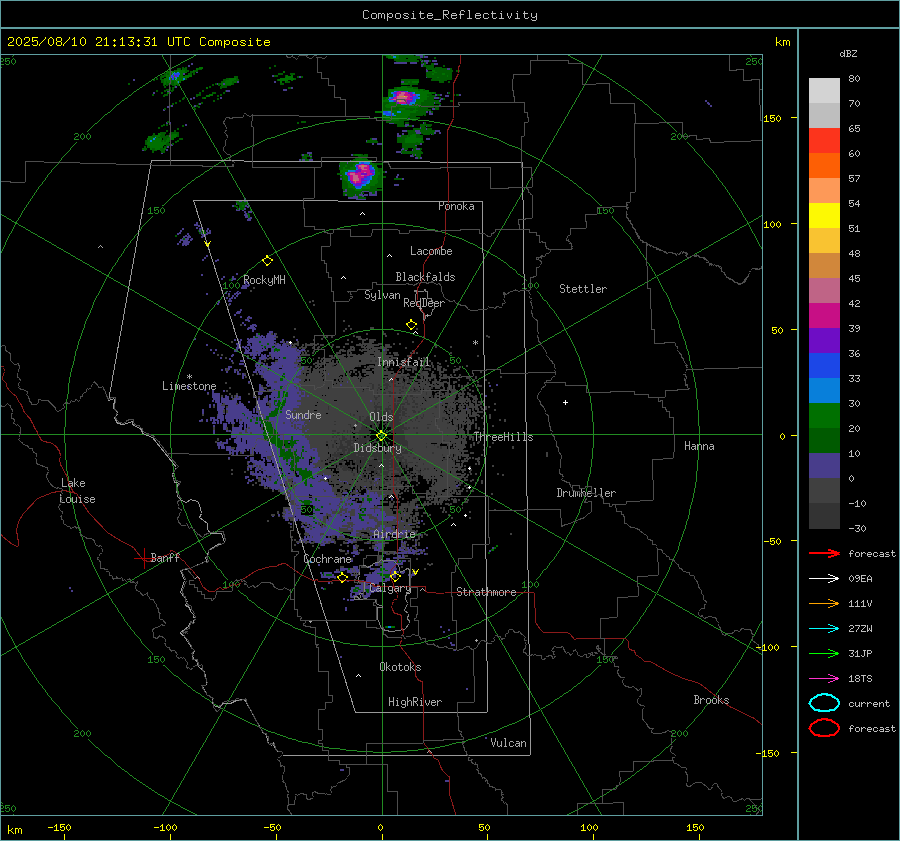The width and height of the screenshot is (900, 841).
Task: Click the ThreeHills label
Action: [503, 437]
